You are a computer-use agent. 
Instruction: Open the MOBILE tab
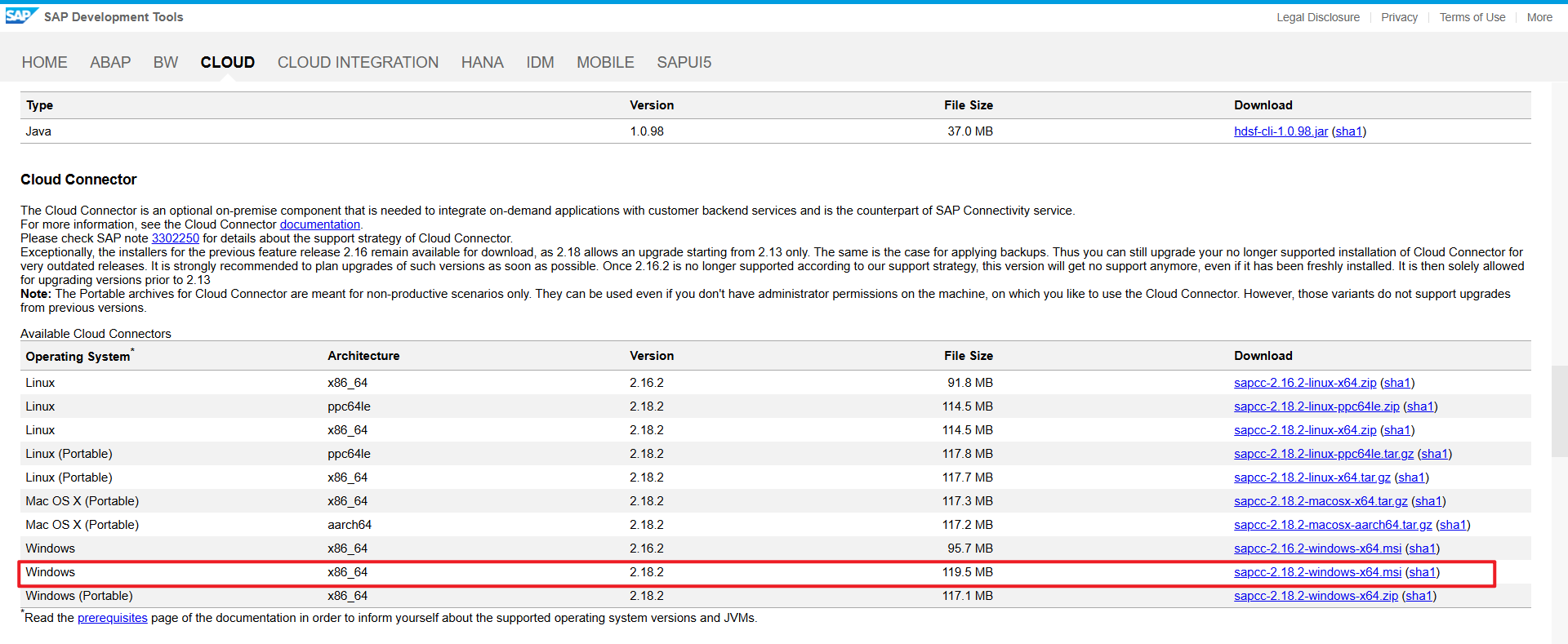click(x=605, y=62)
